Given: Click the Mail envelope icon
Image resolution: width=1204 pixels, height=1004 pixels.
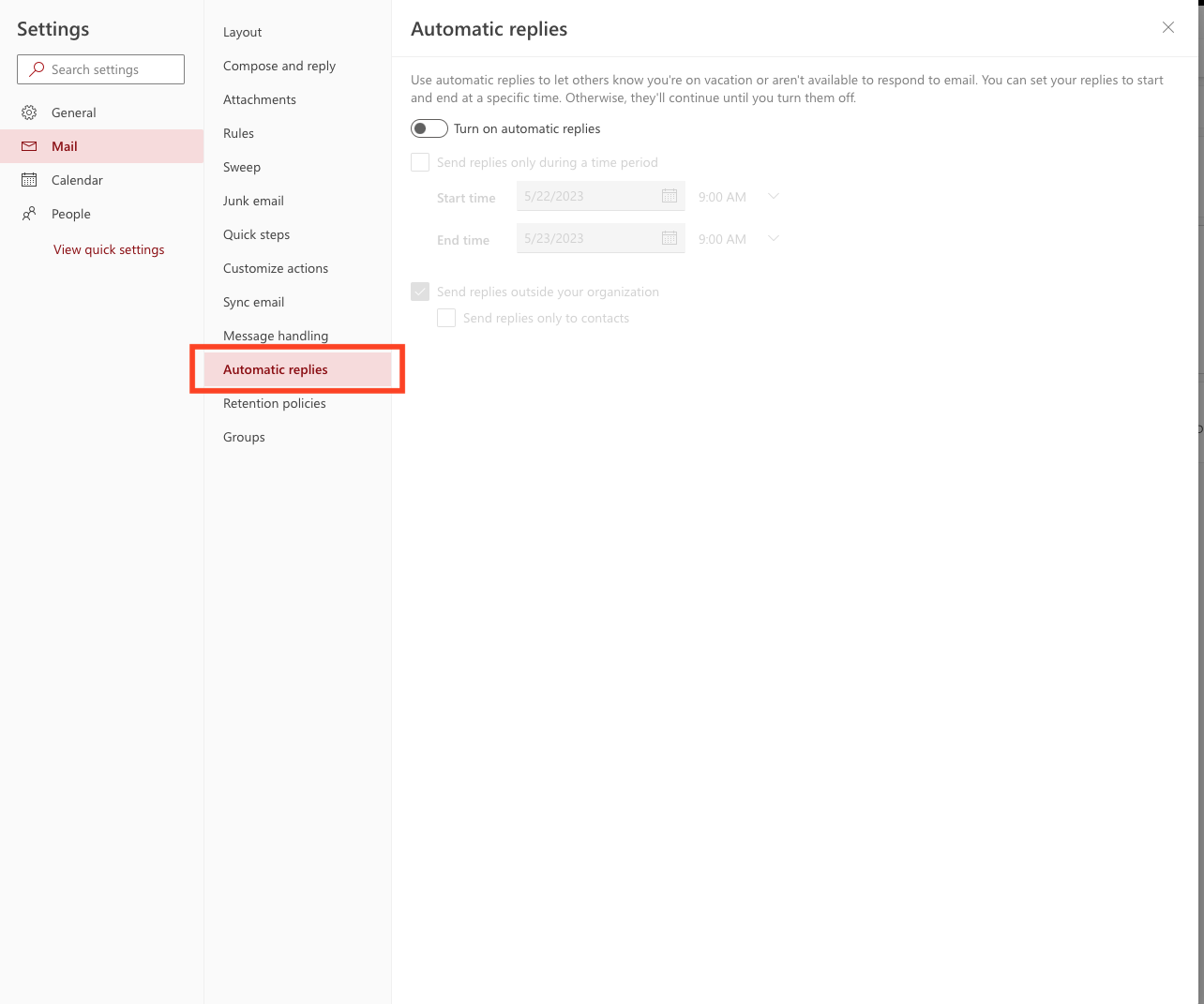Looking at the screenshot, I should coord(29,146).
